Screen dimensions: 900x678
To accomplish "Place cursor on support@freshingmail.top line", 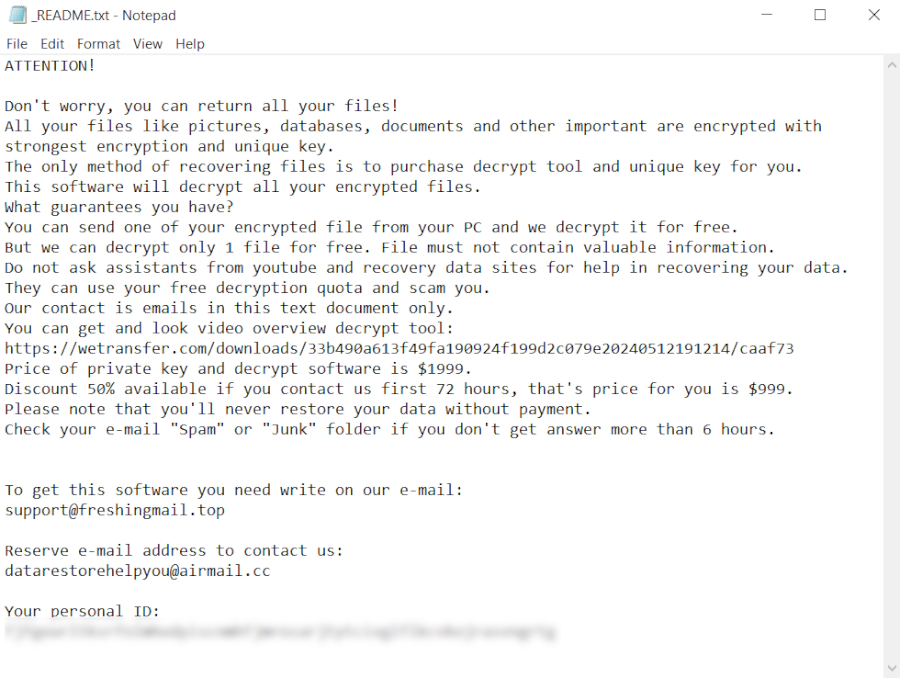I will [114, 510].
